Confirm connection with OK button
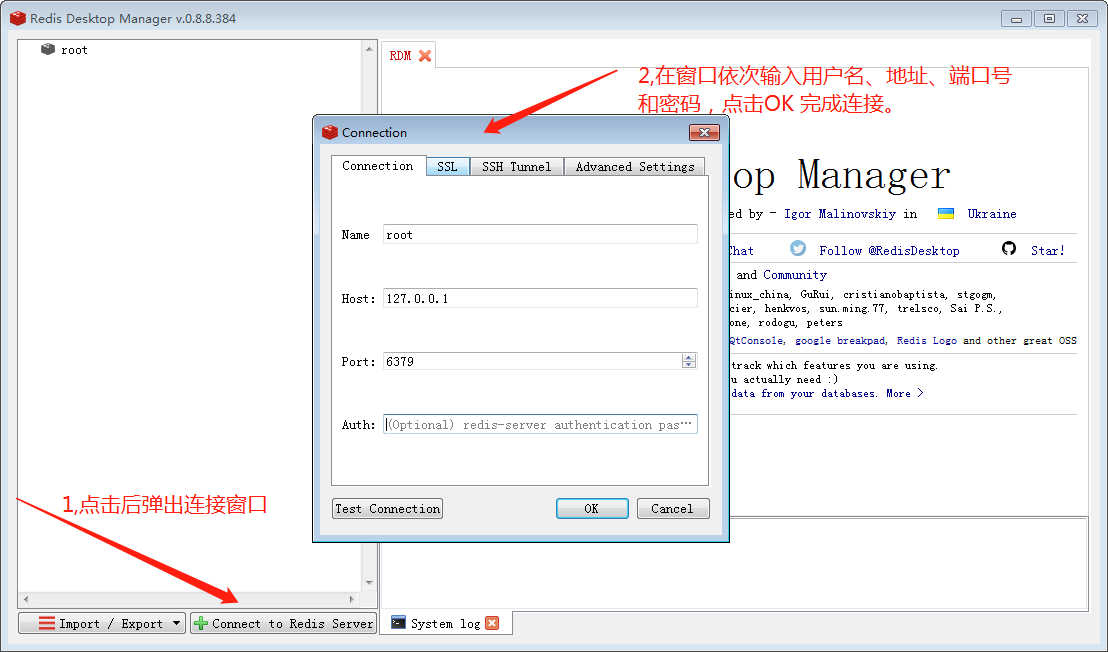 591,509
